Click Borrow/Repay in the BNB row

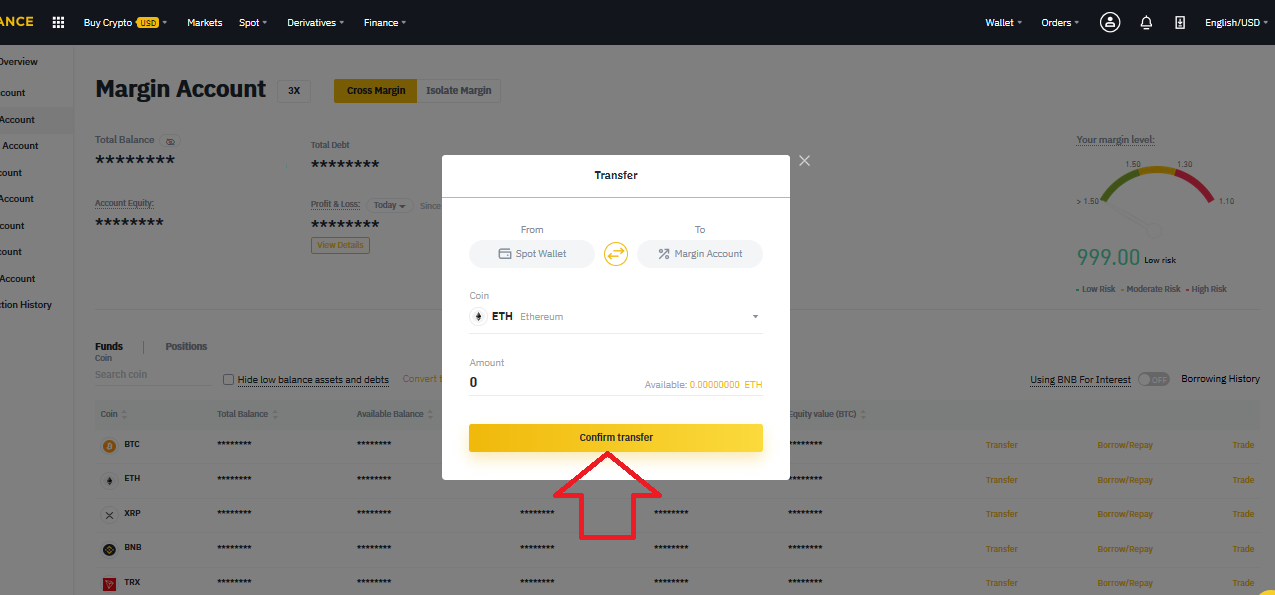pyautogui.click(x=1125, y=549)
